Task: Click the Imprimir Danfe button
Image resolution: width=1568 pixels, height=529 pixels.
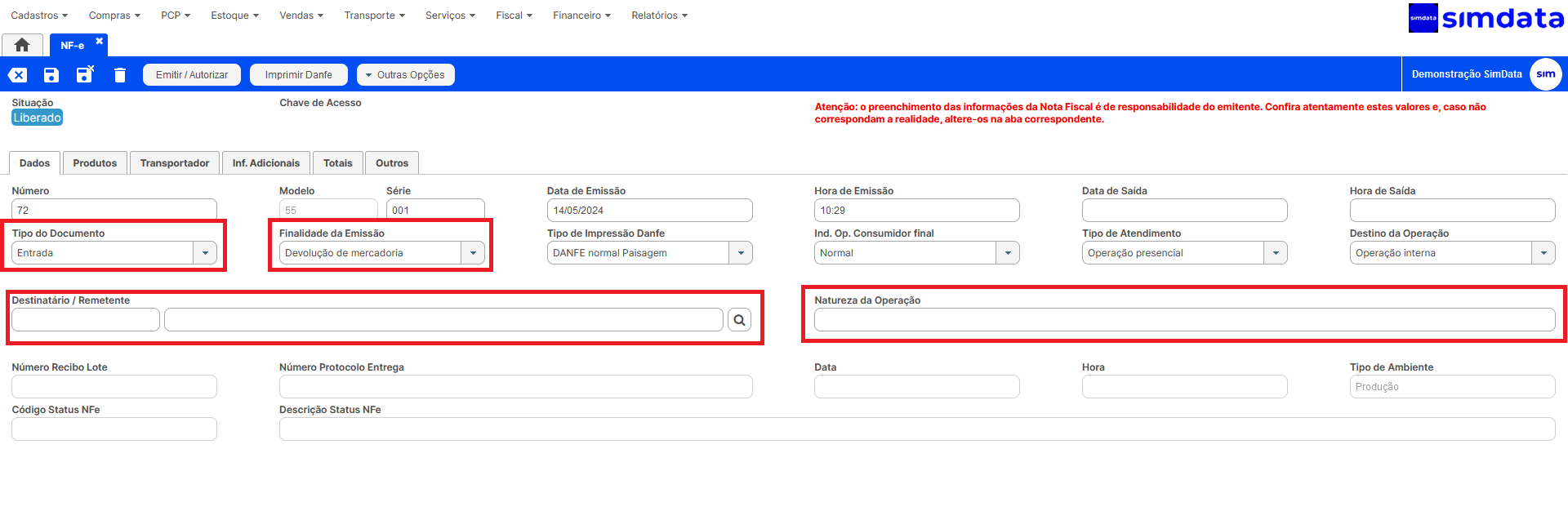Action: click(299, 74)
